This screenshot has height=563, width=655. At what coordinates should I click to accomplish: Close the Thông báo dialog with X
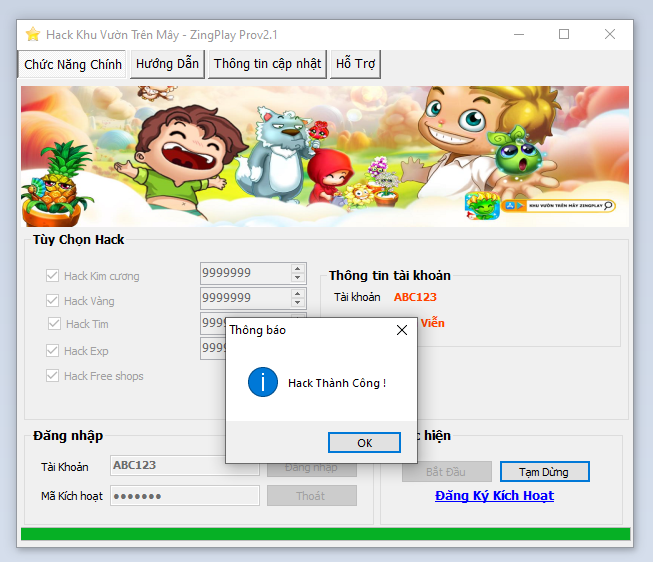[402, 330]
